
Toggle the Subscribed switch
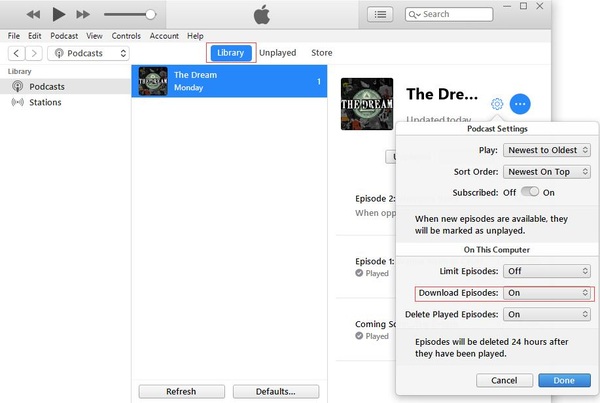click(530, 191)
